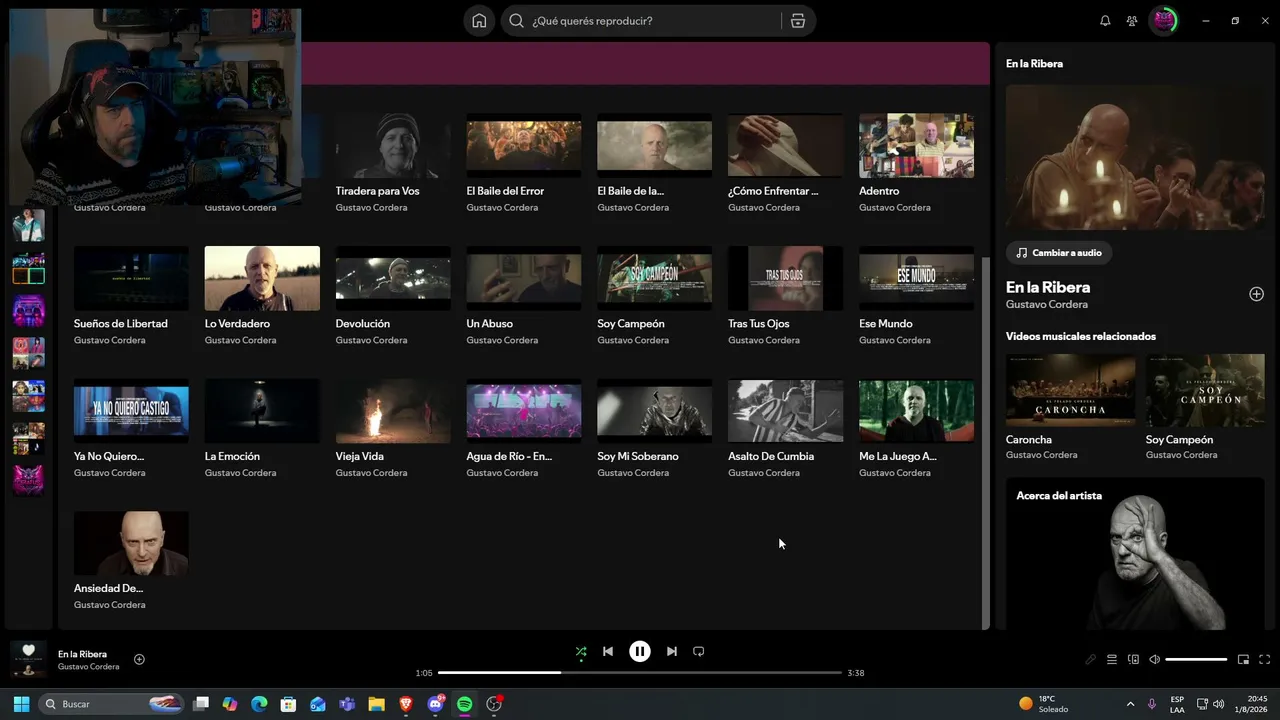Screen dimensions: 1280x720
Task: Open Friend Activity icon
Action: point(1132,21)
